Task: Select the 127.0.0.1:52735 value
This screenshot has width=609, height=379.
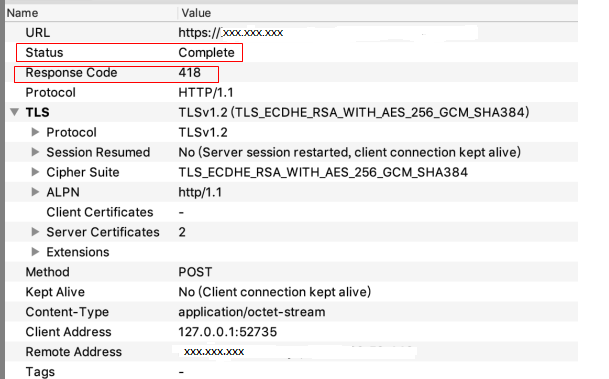Action: point(228,332)
